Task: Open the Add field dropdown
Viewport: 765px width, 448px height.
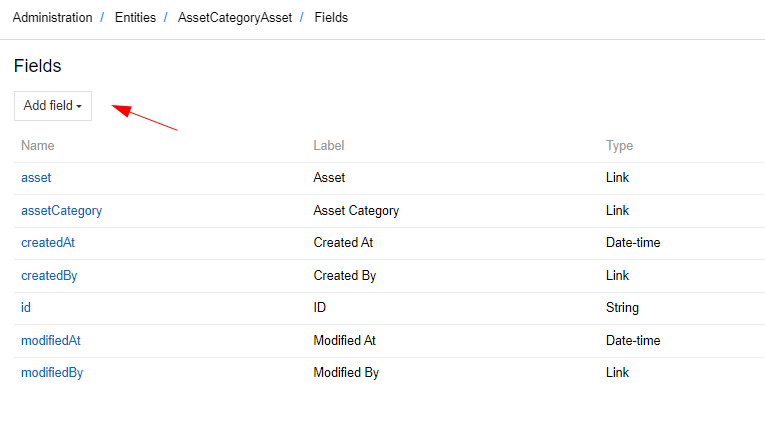Action: pos(53,106)
